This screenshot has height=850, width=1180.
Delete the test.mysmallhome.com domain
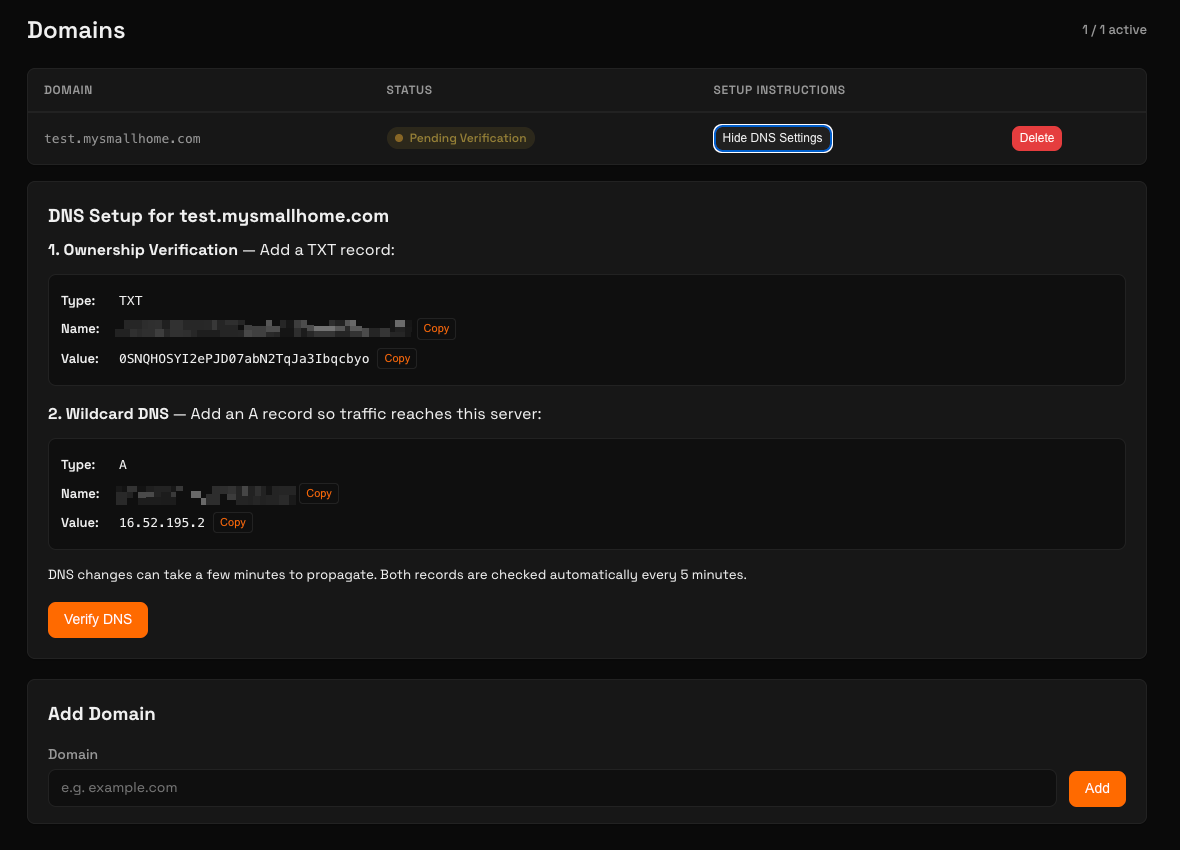point(1036,138)
